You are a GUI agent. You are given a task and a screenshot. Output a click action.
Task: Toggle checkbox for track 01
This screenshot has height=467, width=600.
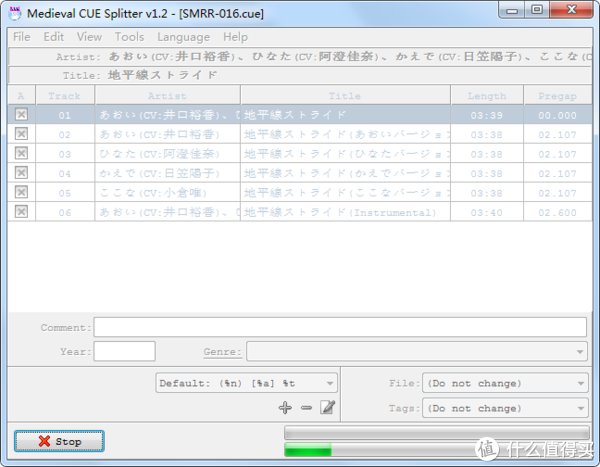coord(21,115)
